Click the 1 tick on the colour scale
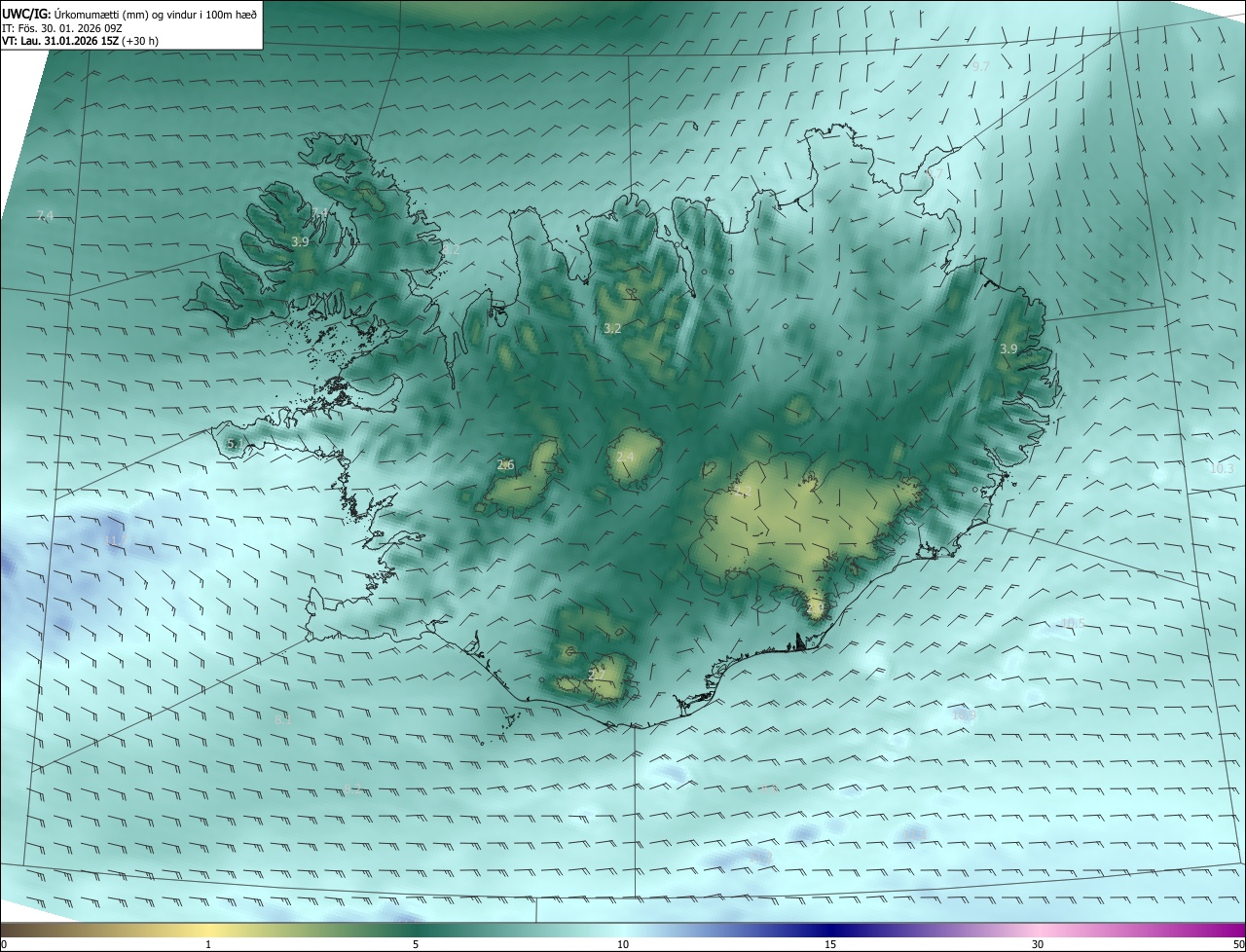Viewport: 1246px width, 952px height. 208,944
